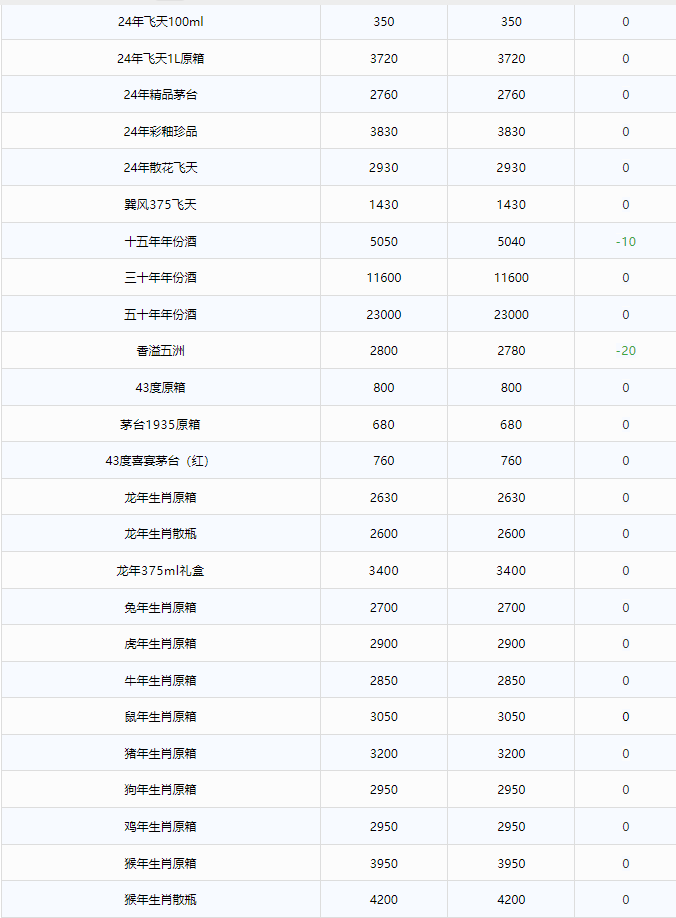Click the 0 change in 巽风375飞天 row
This screenshot has height=918, width=676.
(626, 205)
